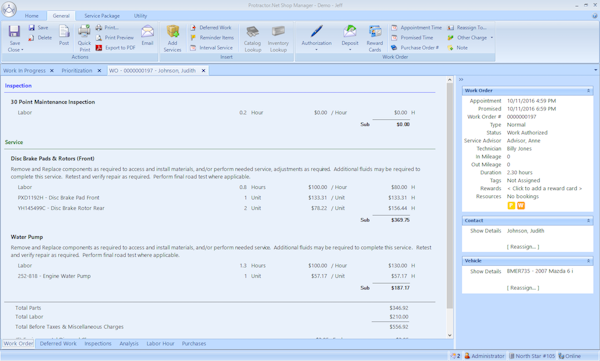Click the orange W tag icon
600x361 pixels.
521,206
